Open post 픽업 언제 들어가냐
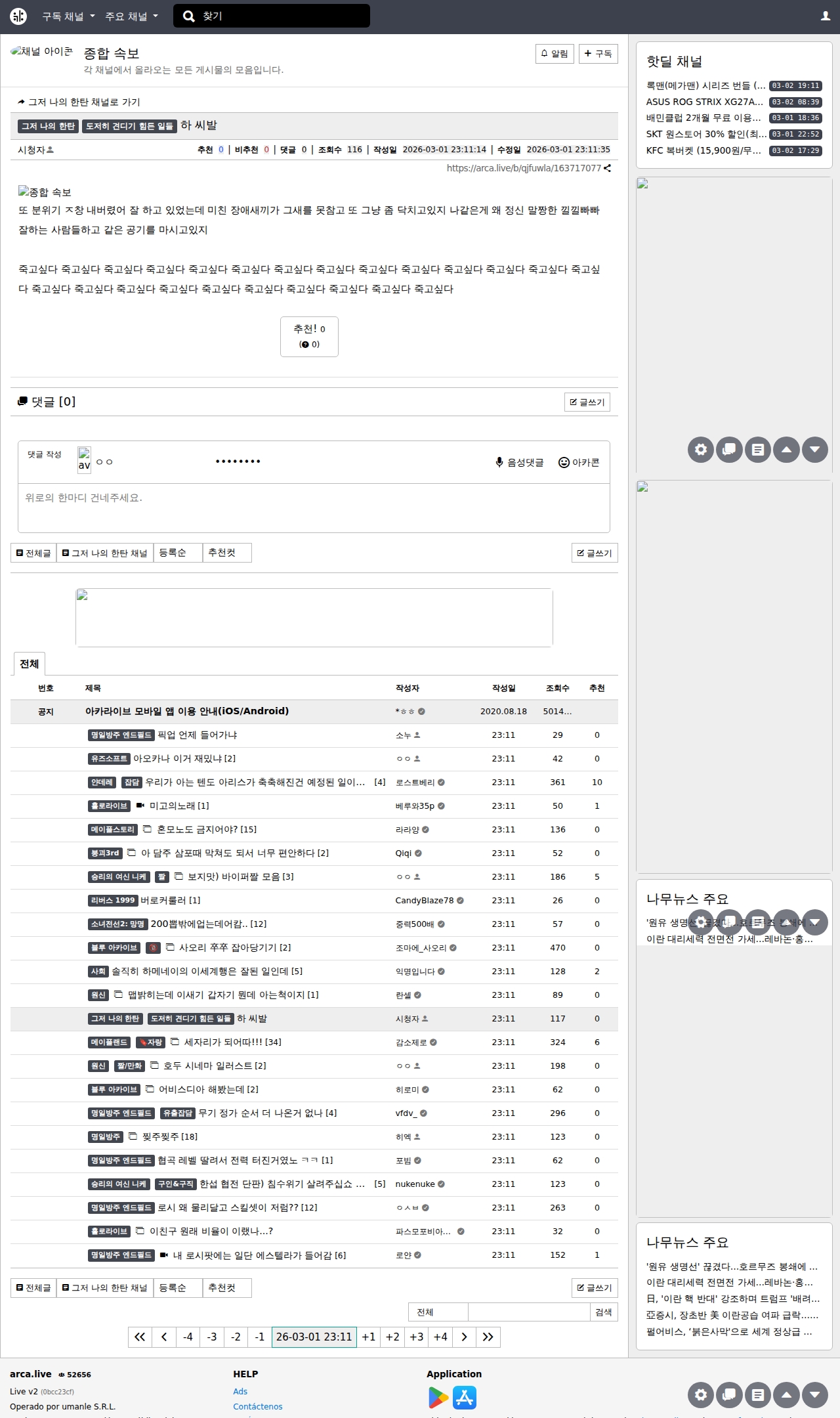 [x=198, y=735]
